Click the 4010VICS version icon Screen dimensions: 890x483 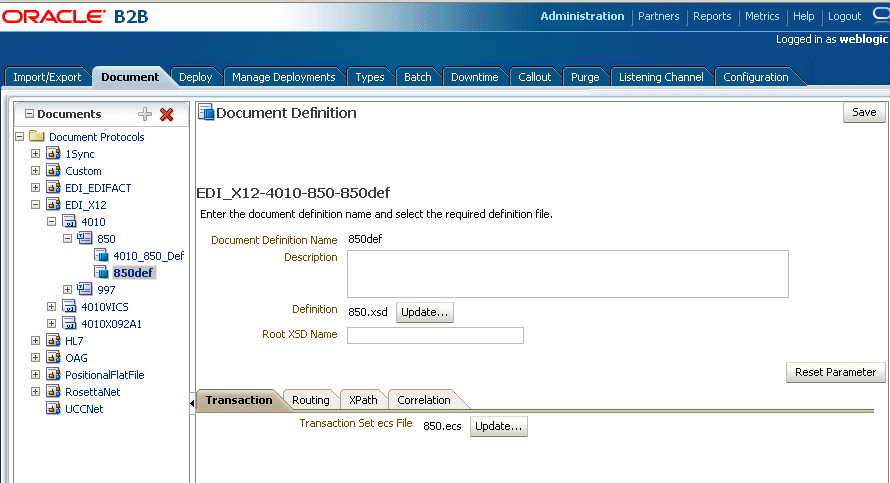point(69,306)
